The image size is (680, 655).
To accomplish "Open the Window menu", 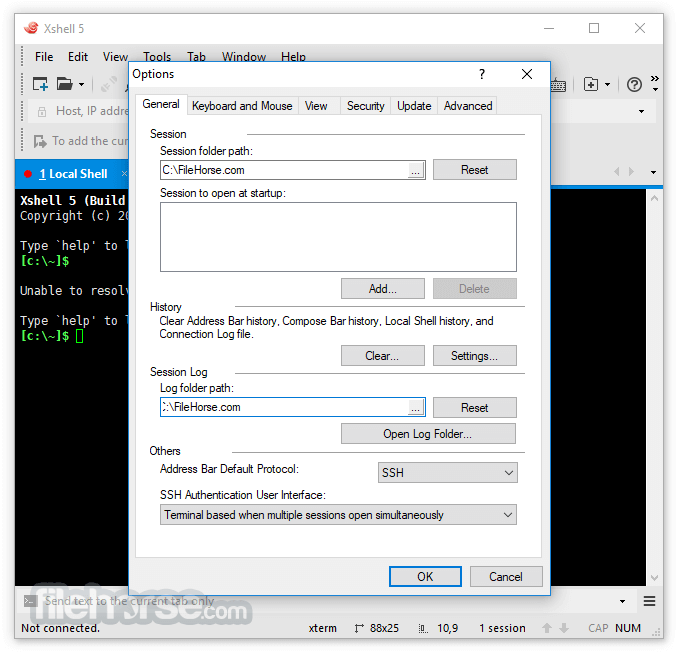I will (244, 56).
